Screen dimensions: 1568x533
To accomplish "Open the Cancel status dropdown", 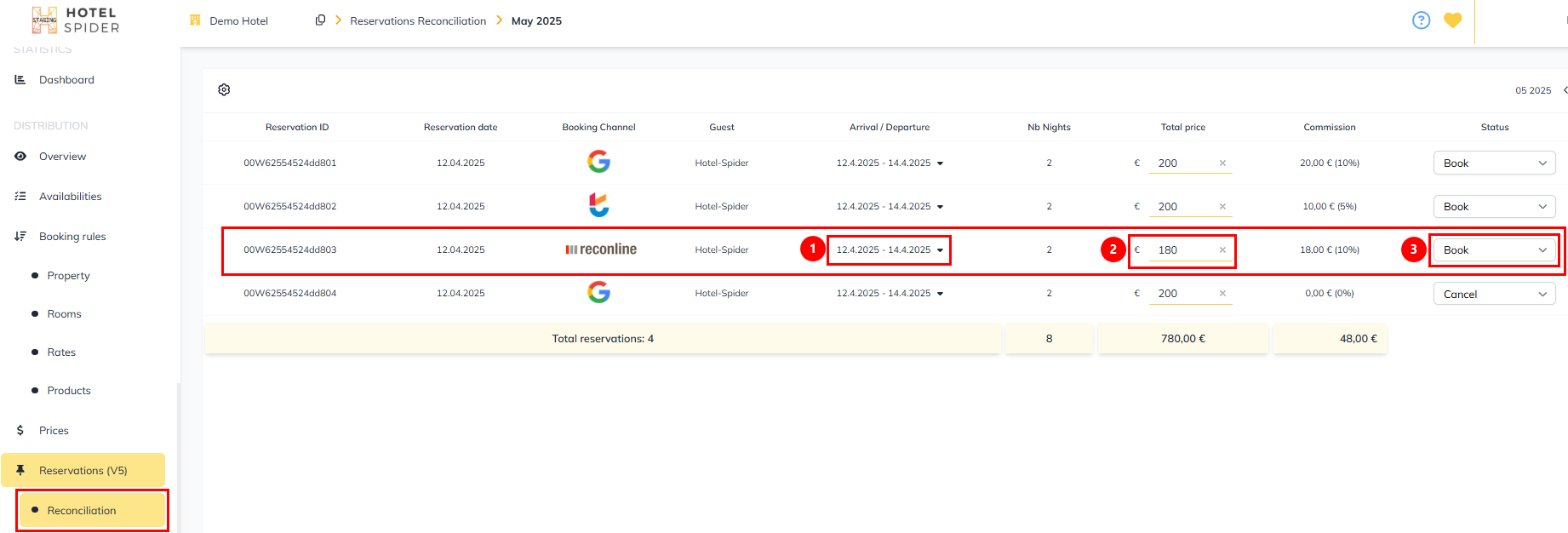I will click(1494, 294).
